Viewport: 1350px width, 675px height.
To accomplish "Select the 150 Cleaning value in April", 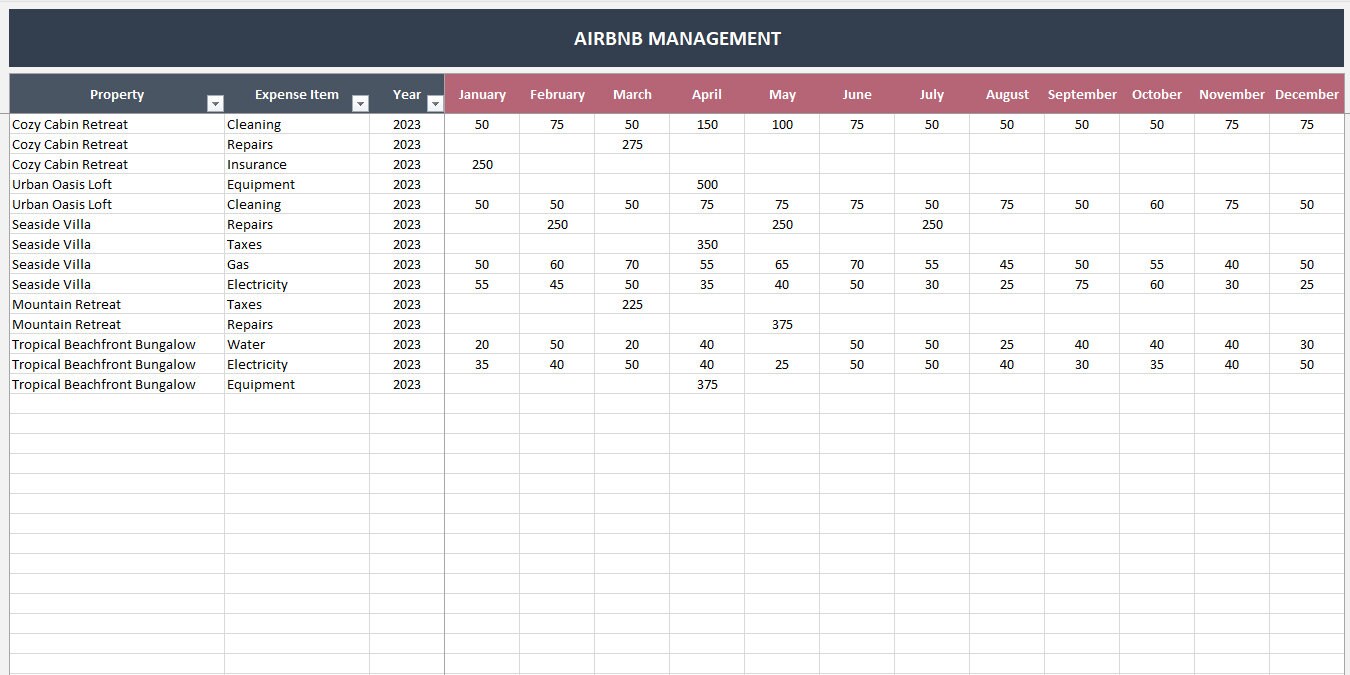I will (707, 124).
